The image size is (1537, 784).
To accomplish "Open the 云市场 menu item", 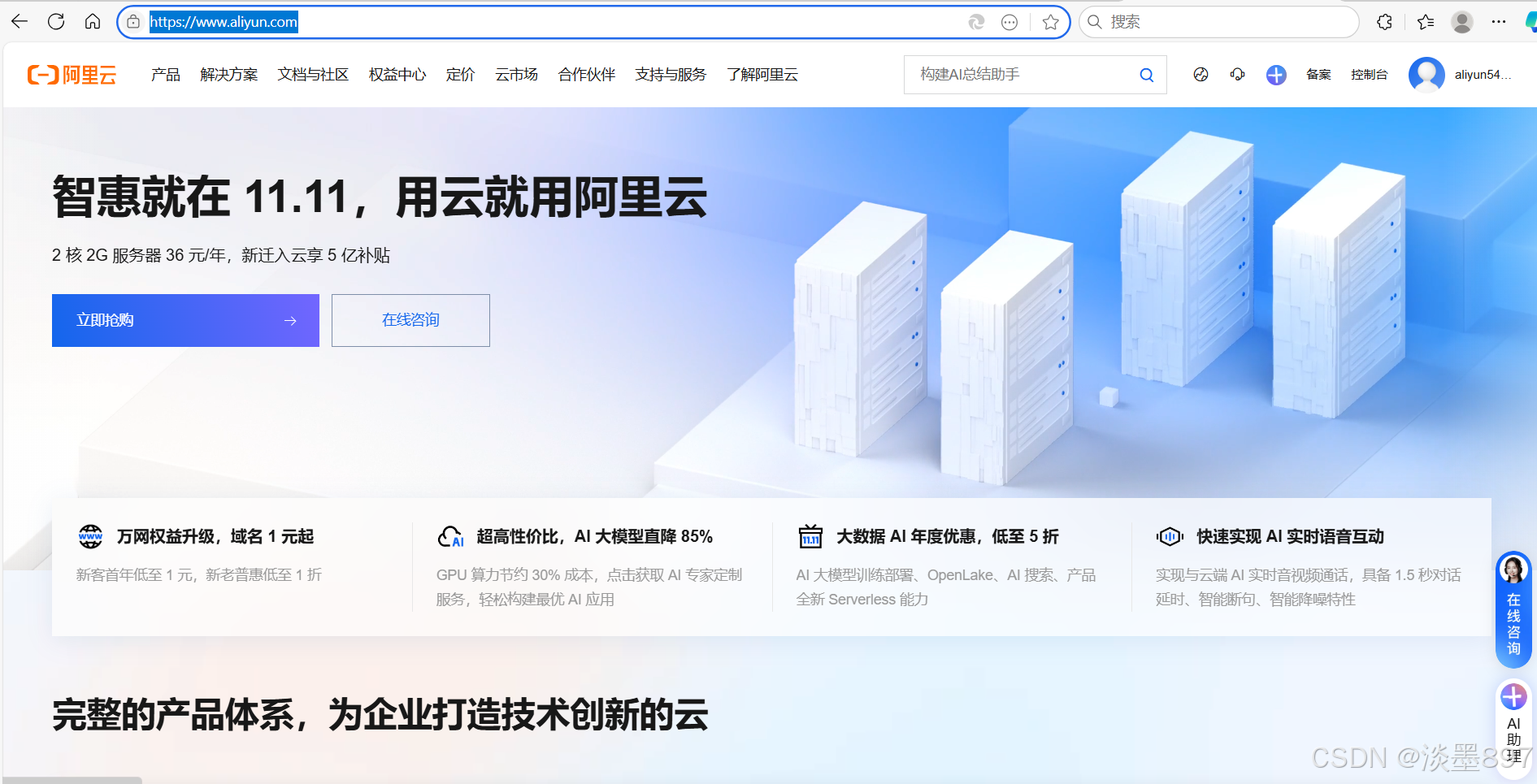I will point(517,75).
